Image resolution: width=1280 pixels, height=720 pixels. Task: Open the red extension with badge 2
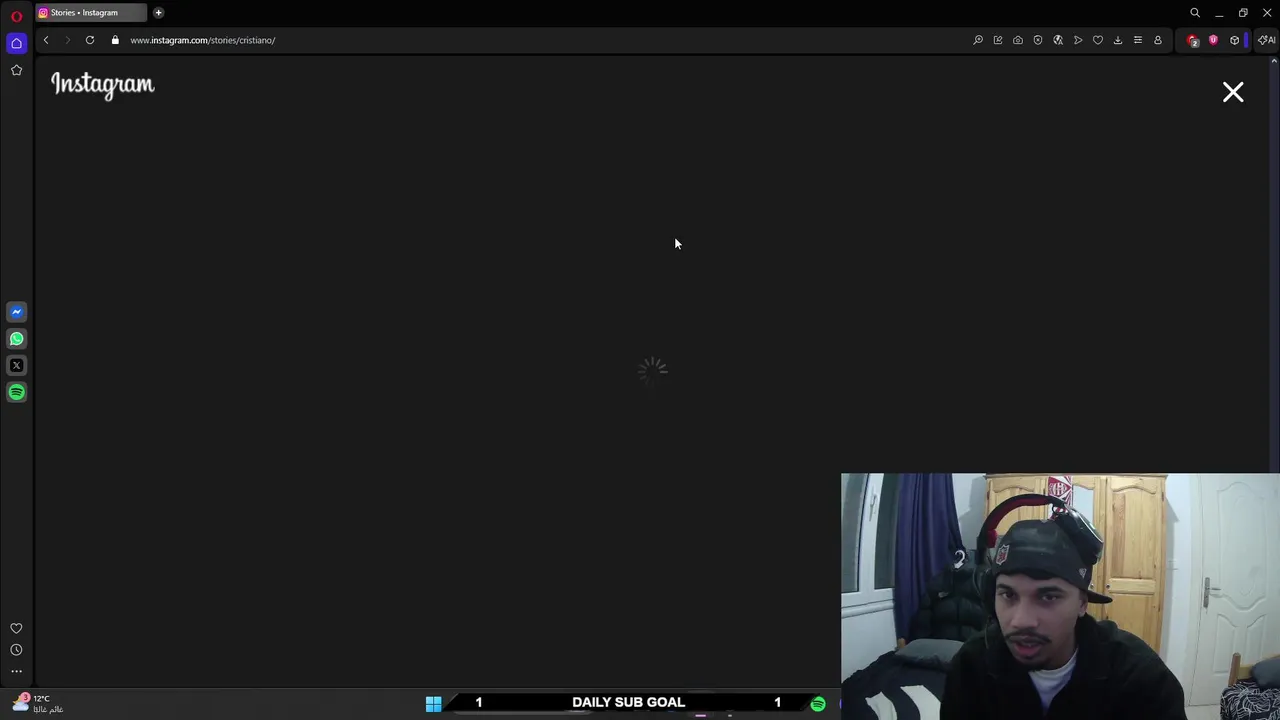pyautogui.click(x=1192, y=40)
